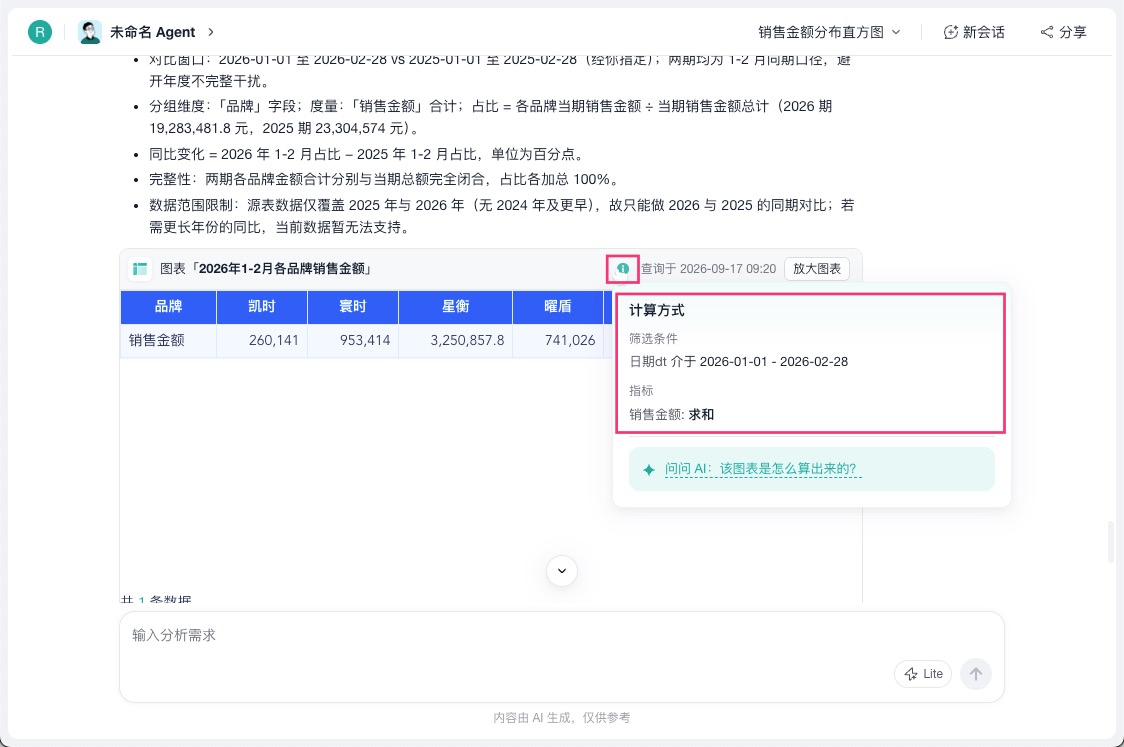Click the 分享 share icon

click(1047, 32)
